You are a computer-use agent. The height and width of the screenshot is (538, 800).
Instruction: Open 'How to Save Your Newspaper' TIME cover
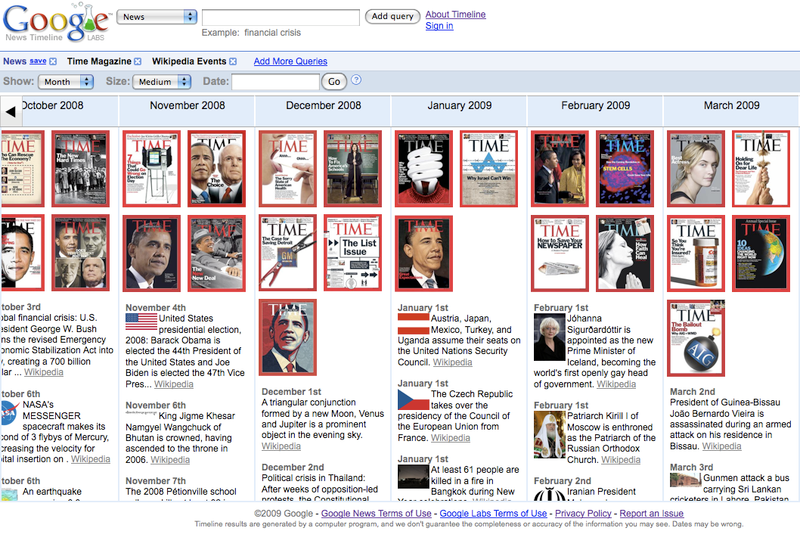(x=560, y=253)
